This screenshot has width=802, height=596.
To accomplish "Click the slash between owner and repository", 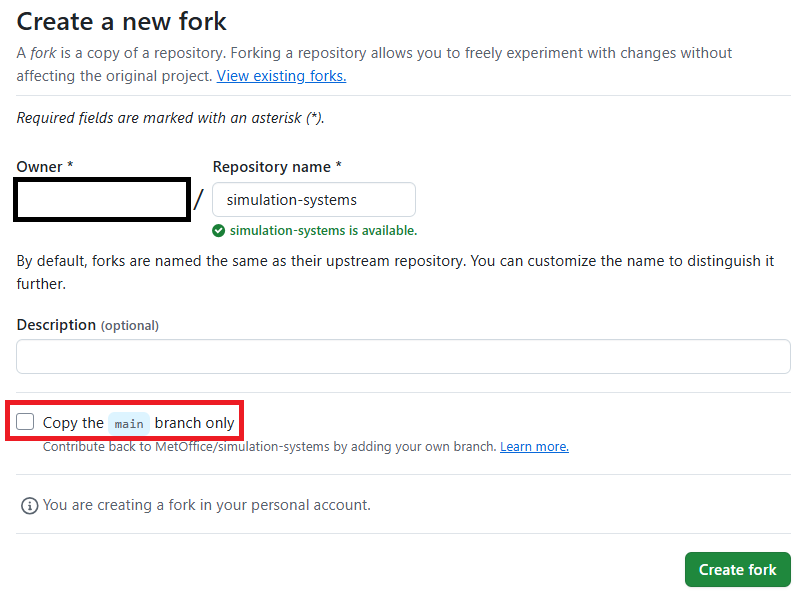I will coord(198,200).
